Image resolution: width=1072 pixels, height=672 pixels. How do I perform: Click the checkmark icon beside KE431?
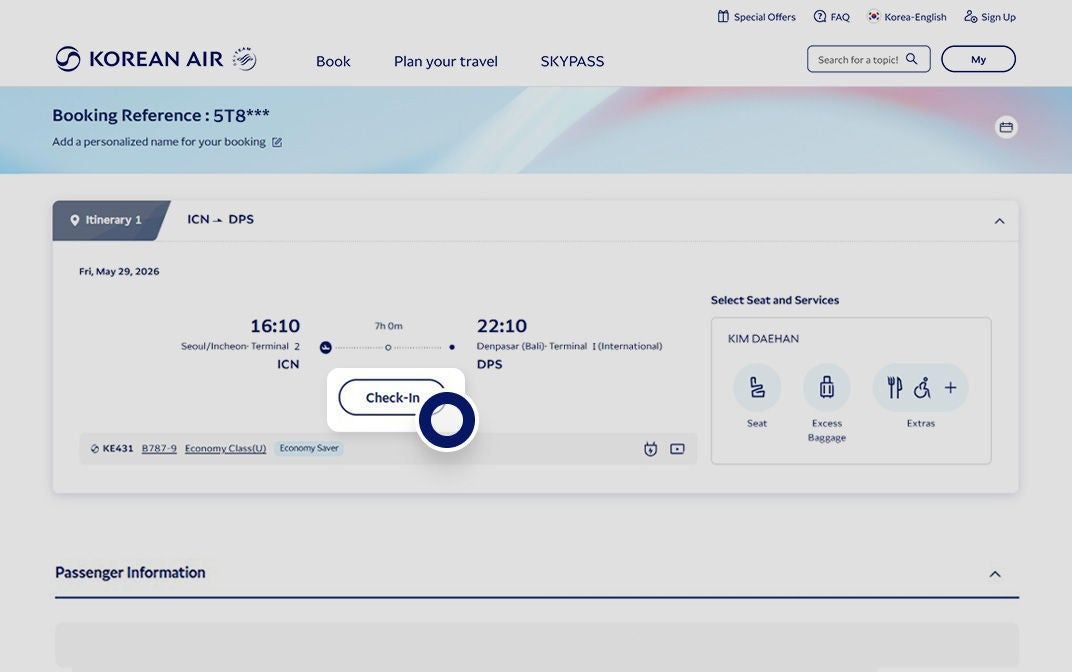tap(94, 449)
